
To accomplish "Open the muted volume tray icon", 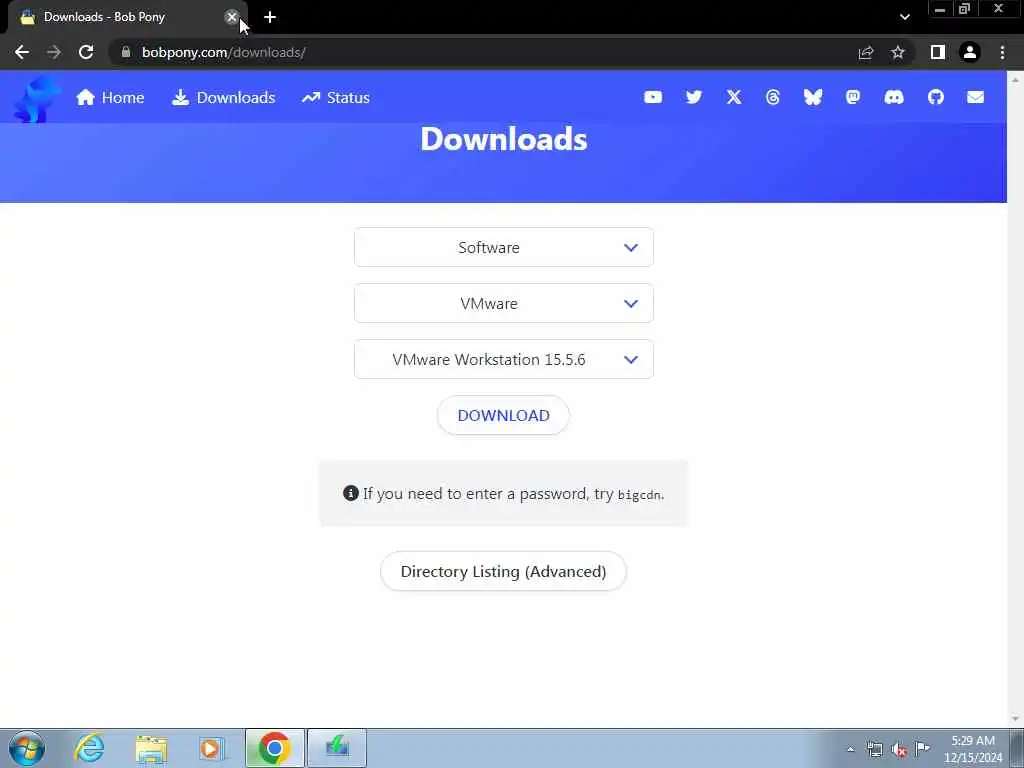I will pos(899,750).
